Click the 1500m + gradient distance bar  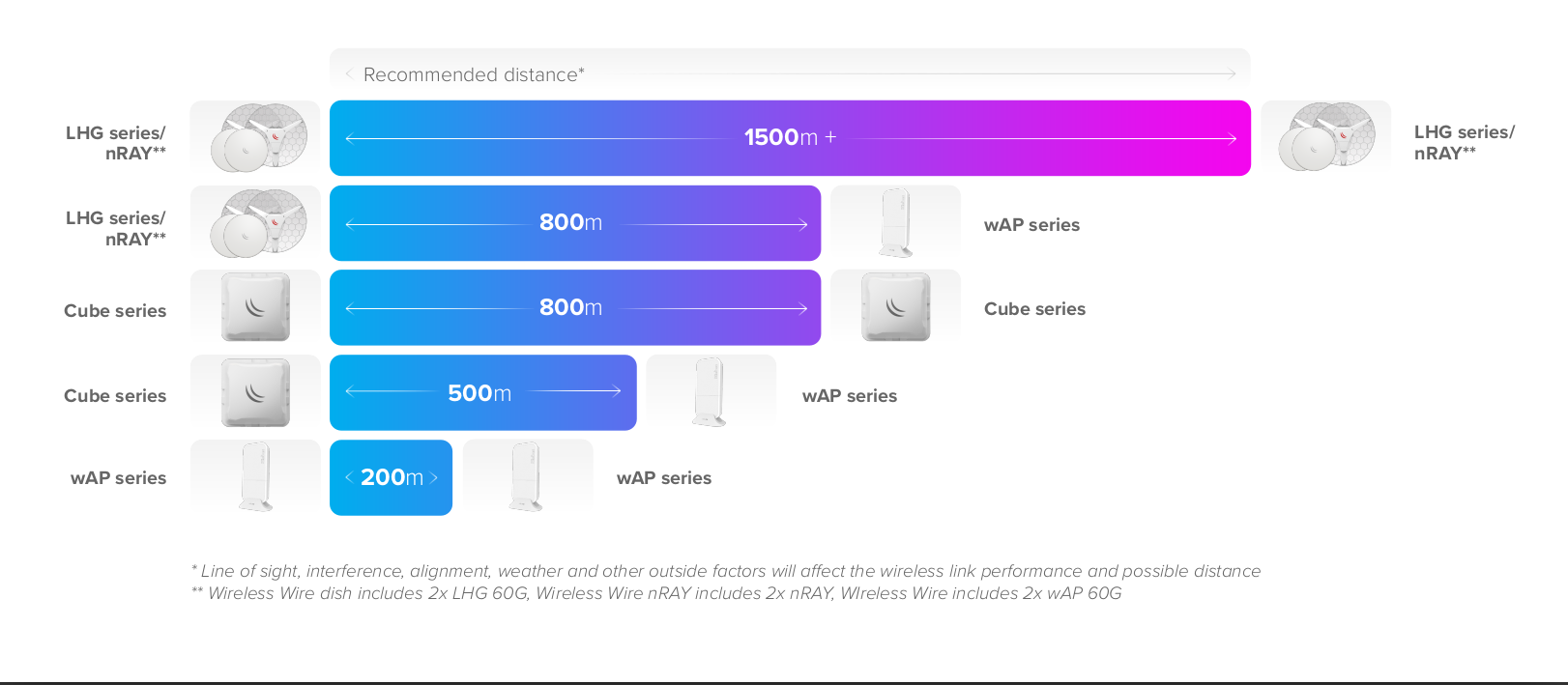tap(790, 138)
